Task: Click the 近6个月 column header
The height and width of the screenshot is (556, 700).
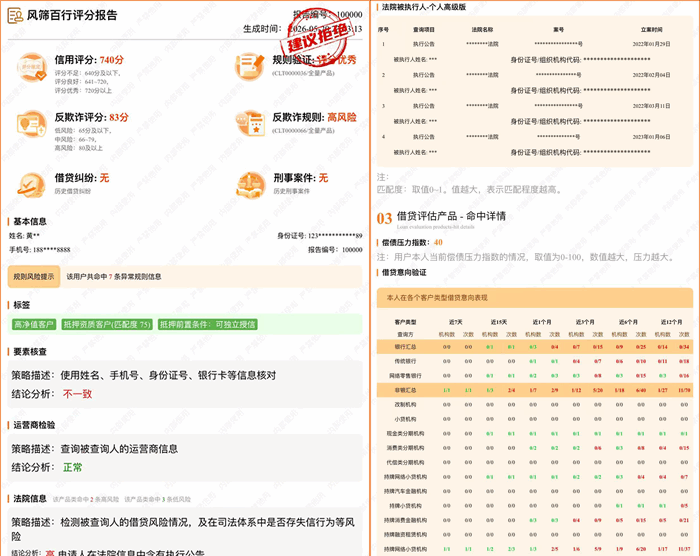Action: point(629,322)
